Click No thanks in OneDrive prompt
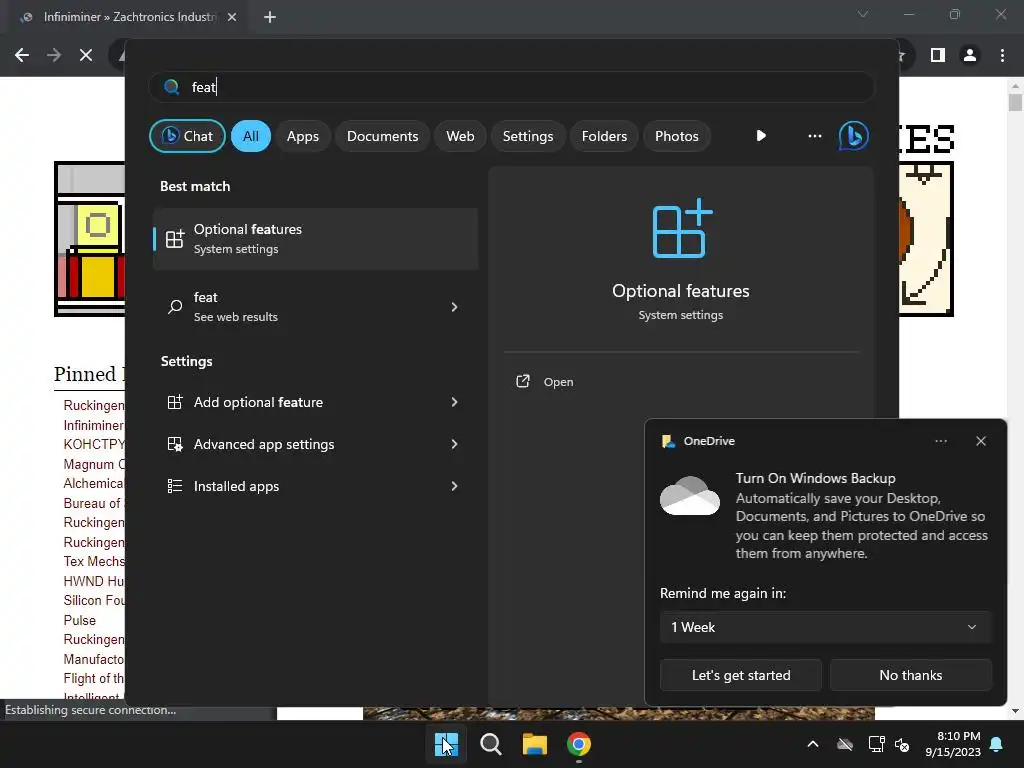1024x768 pixels. (x=910, y=675)
